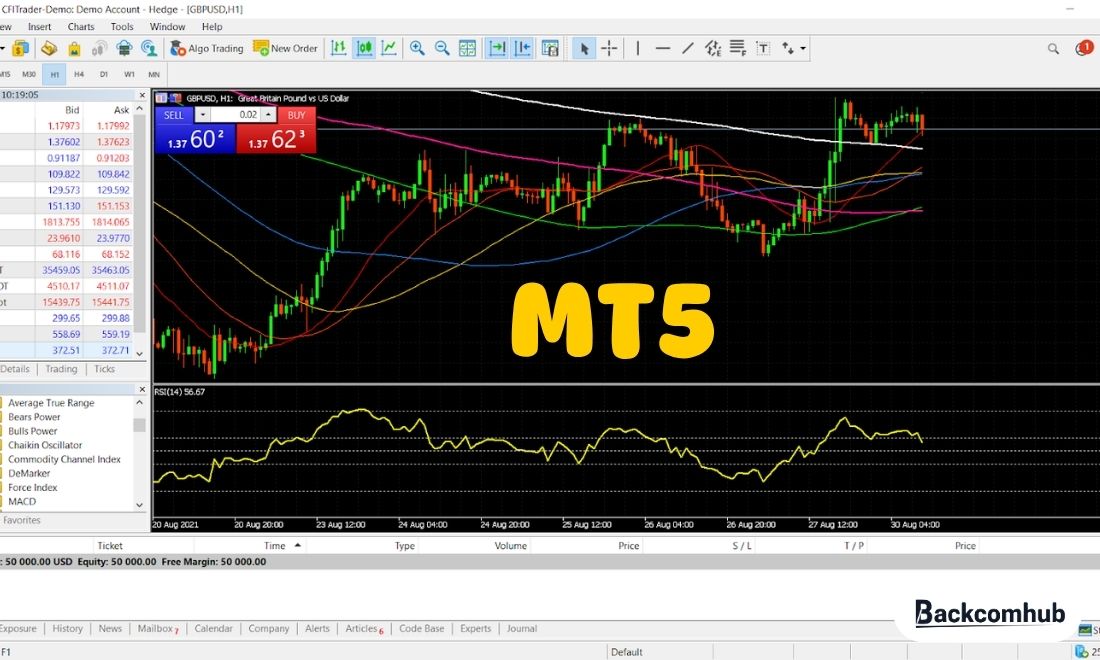The height and width of the screenshot is (660, 1100).
Task: Open the volume dropdown arrow beside 0.02
Action: pos(202,115)
